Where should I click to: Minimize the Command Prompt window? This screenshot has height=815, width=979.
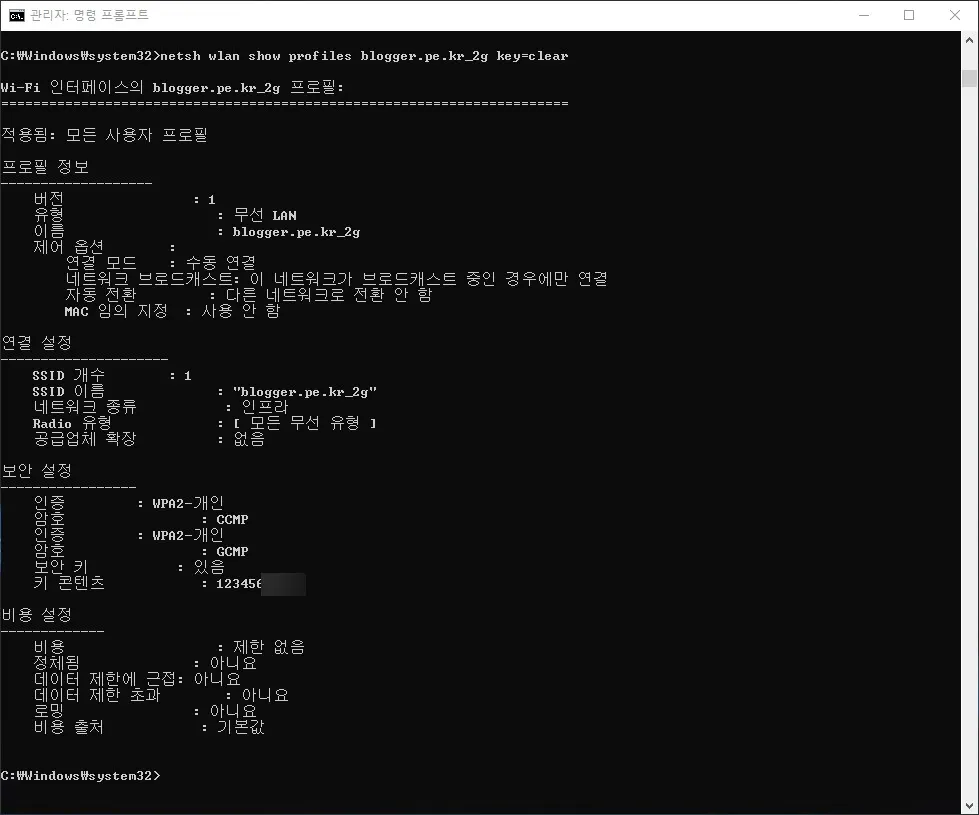coord(863,15)
